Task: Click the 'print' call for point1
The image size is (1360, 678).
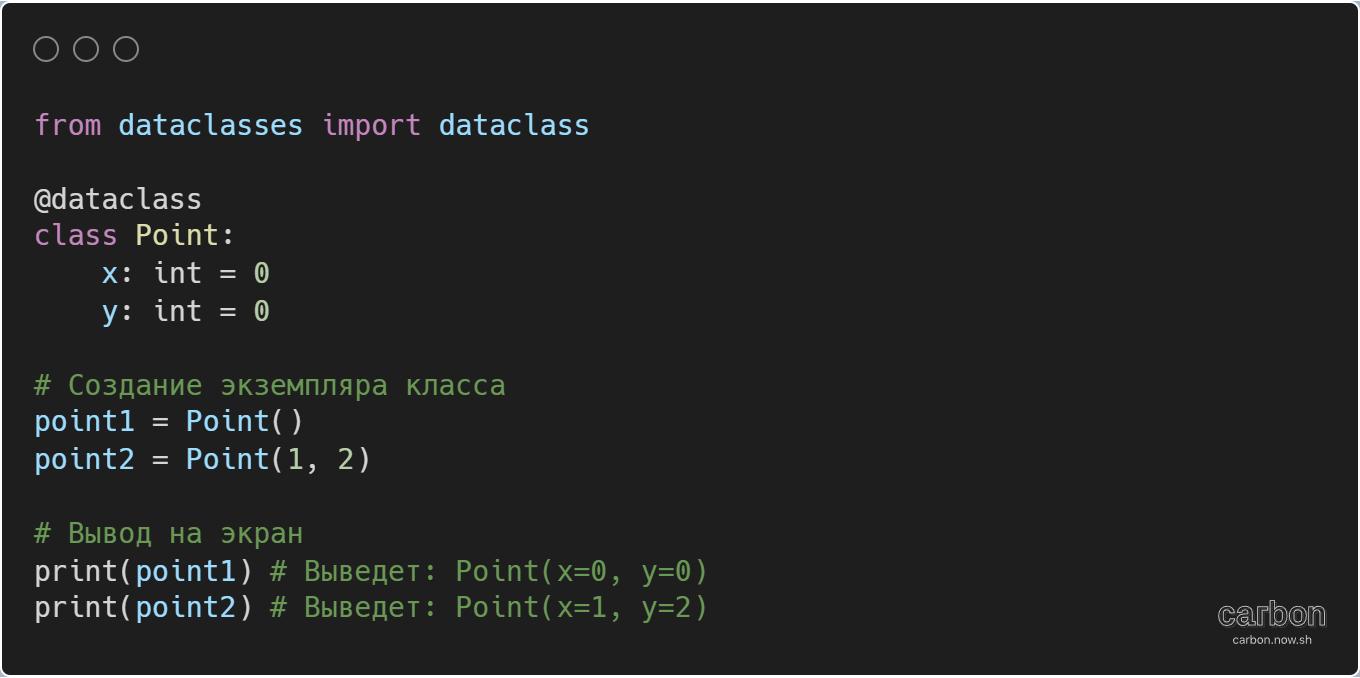Action: 76,571
